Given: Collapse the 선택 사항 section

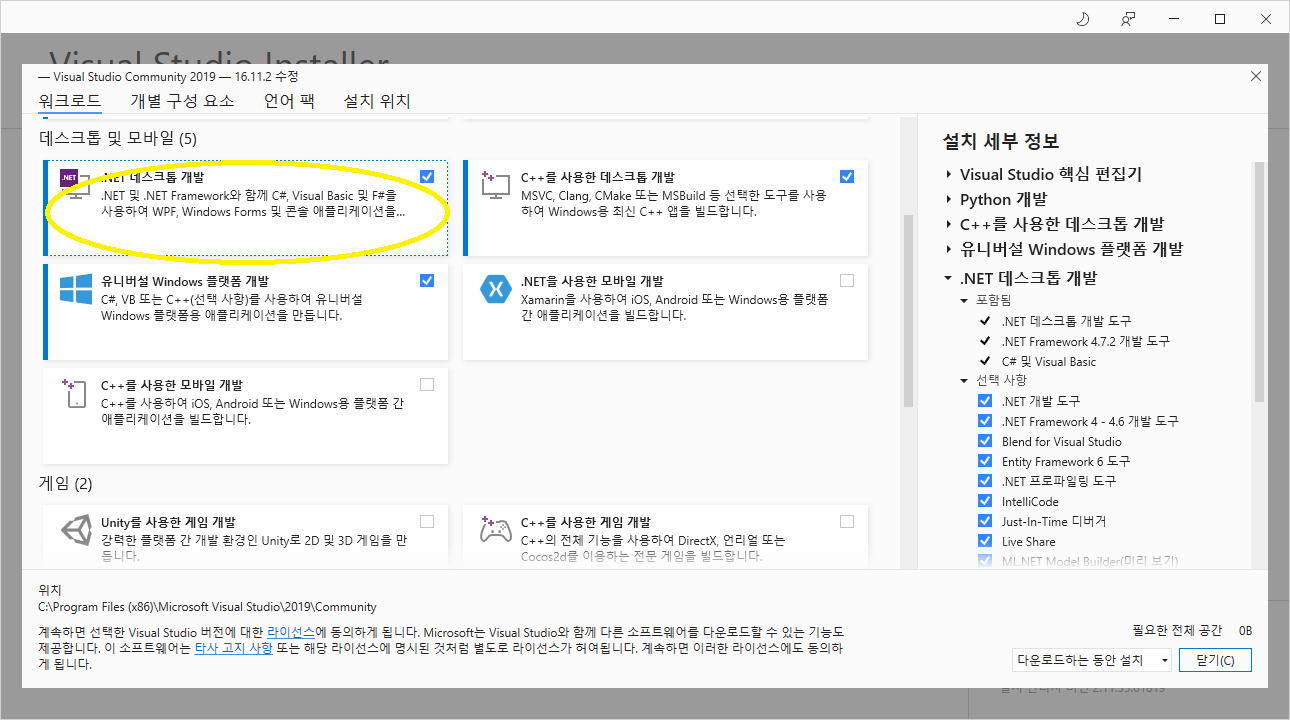Looking at the screenshot, I should (965, 380).
